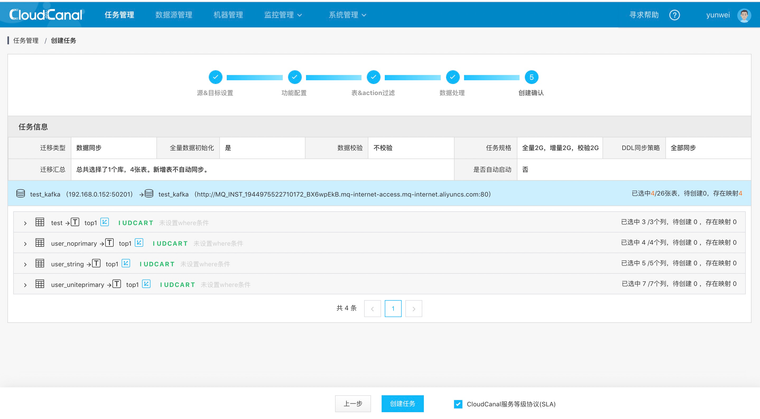760x419 pixels.
Task: Click the 共 4 条 total count text
Action: pos(347,308)
